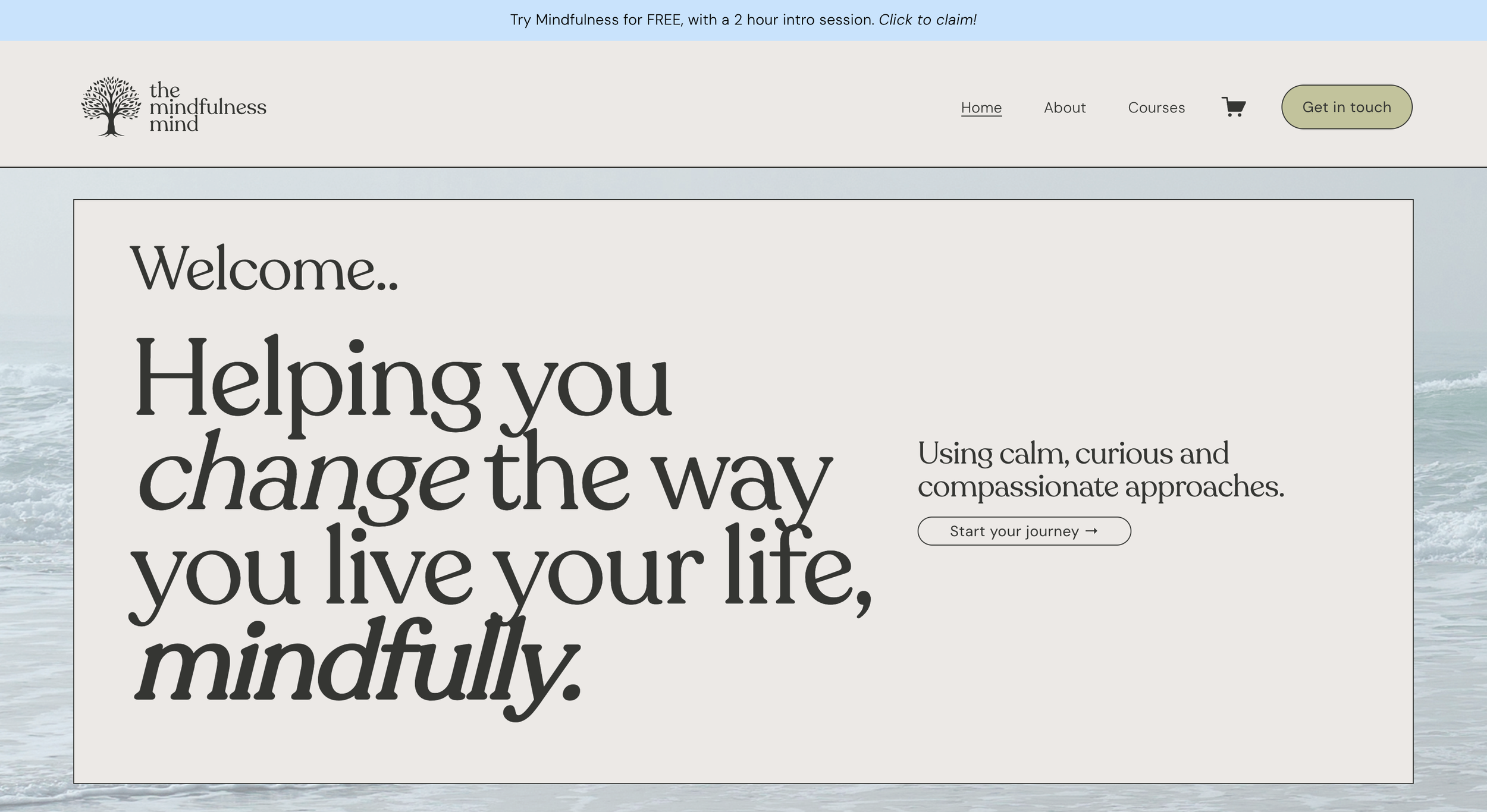
Task: Open the shopping cart
Action: [1233, 107]
